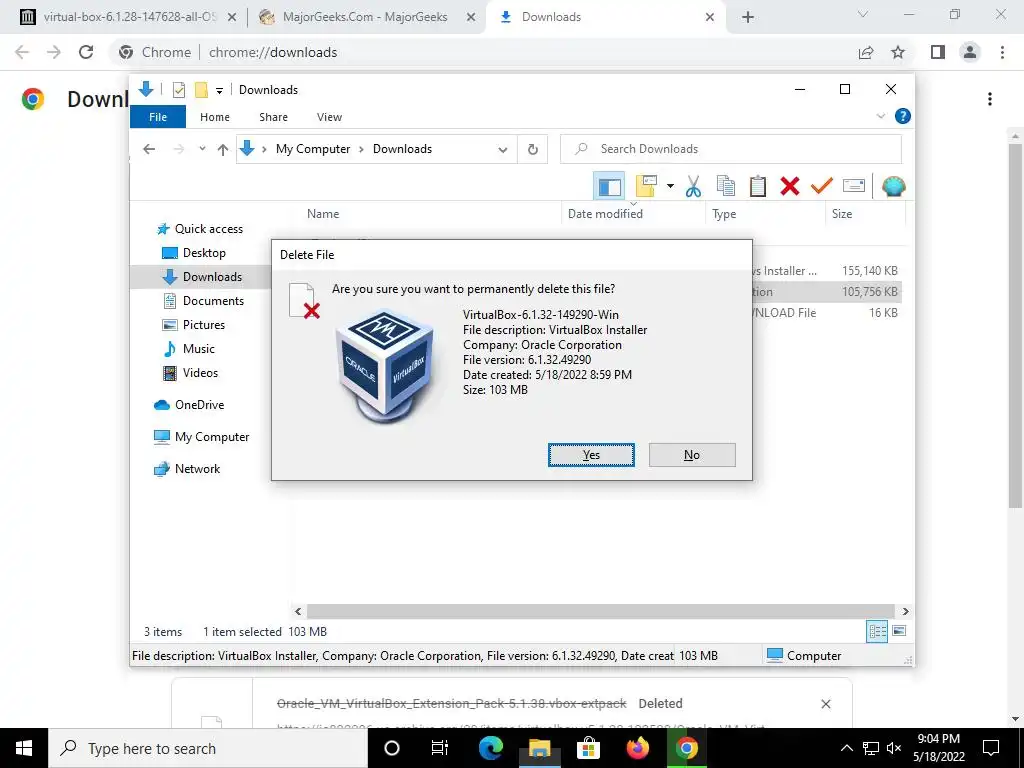
Task: Switch to the MajorGeeks.Com Chrome tab
Action: tap(367, 17)
